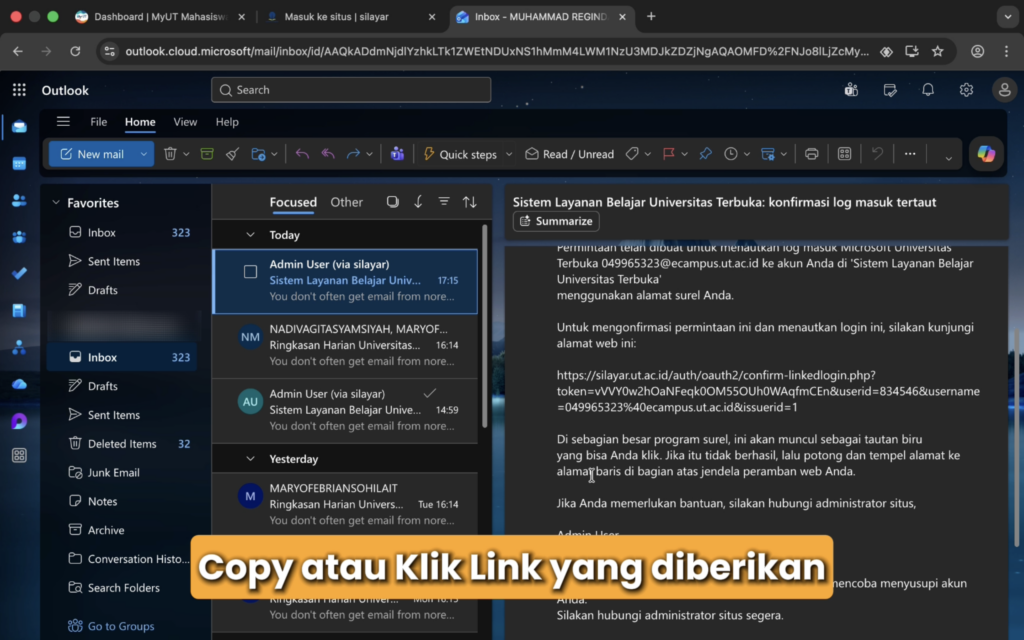Open the filter icon above the message list
This screenshot has width=1024, height=640.
click(x=443, y=201)
